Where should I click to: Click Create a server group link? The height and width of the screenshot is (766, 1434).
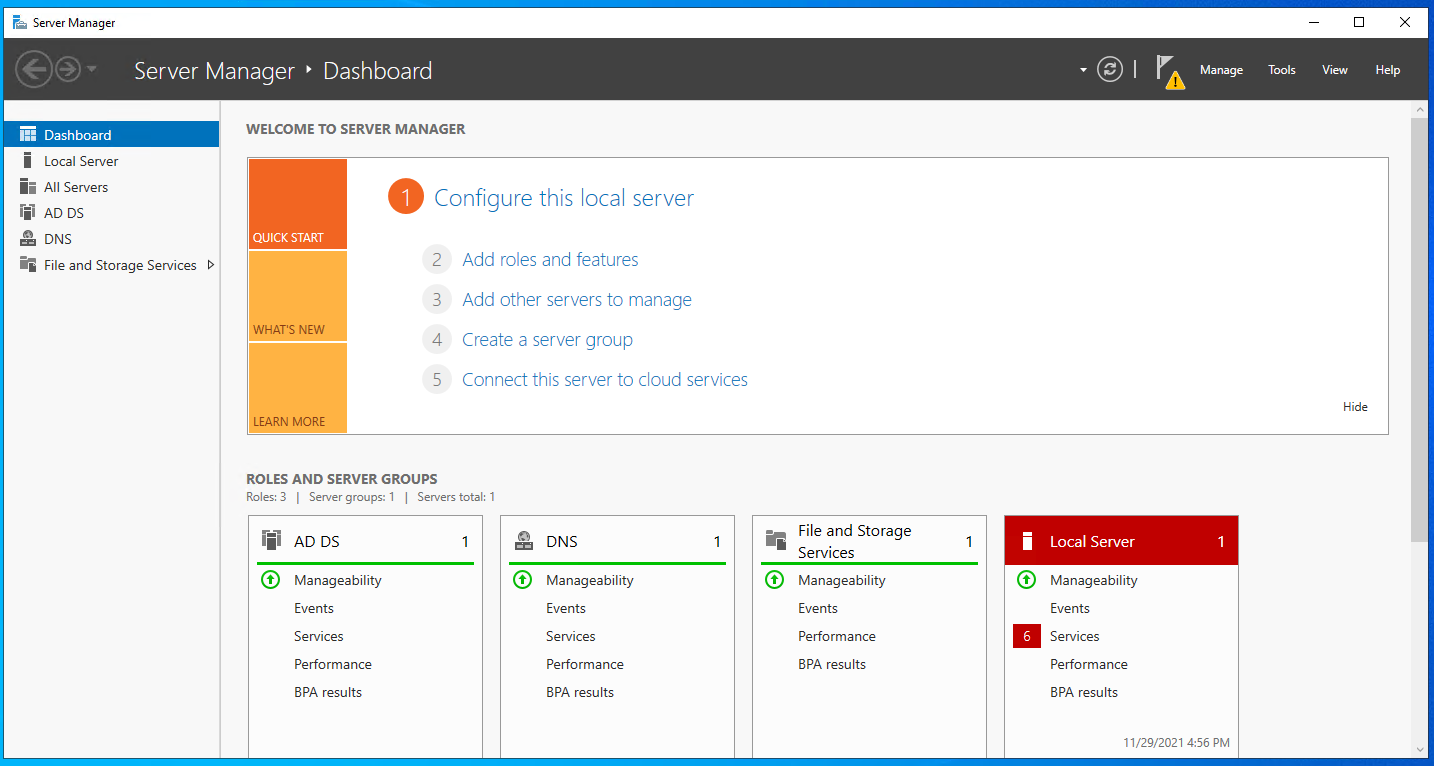click(547, 340)
